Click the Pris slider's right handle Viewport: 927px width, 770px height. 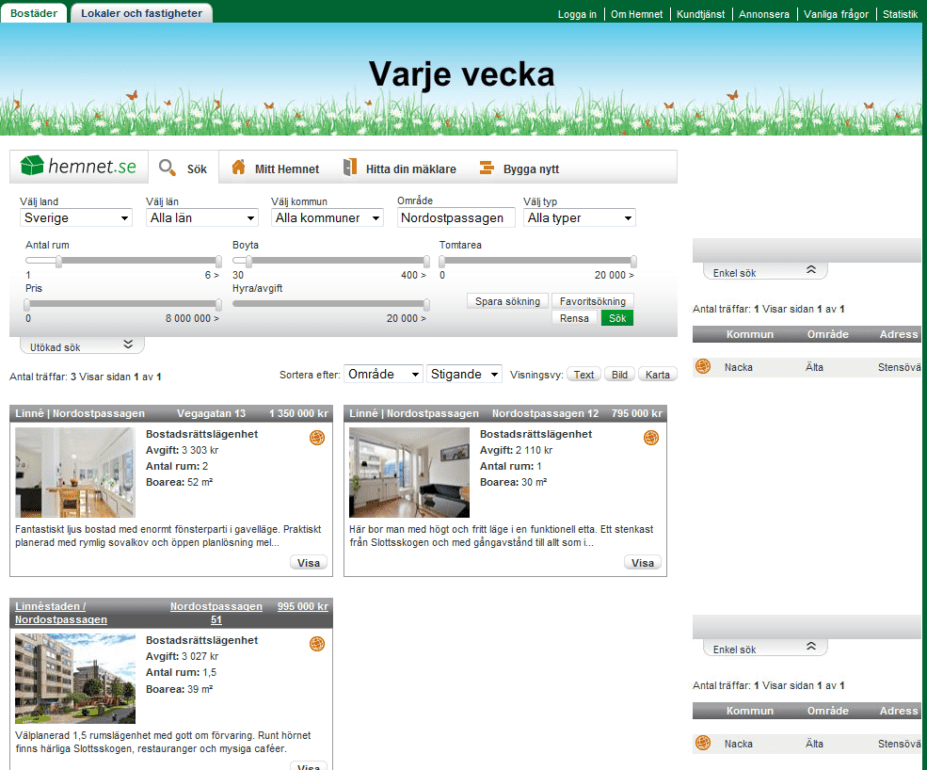(x=219, y=305)
